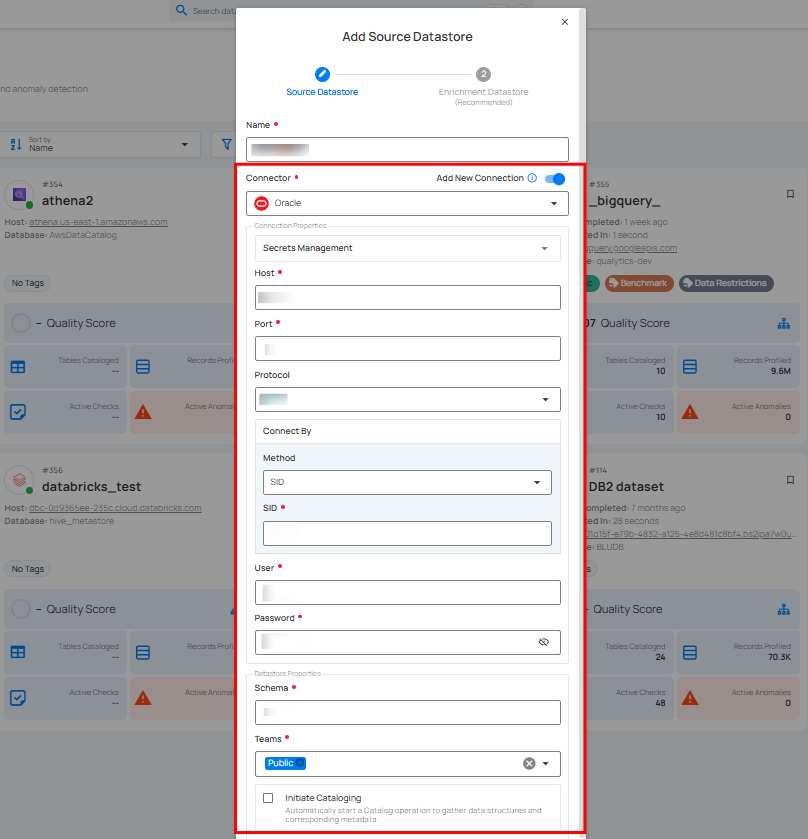This screenshot has height=839, width=808.
Task: Click the athena2 datastore avatar icon
Action: click(21, 193)
